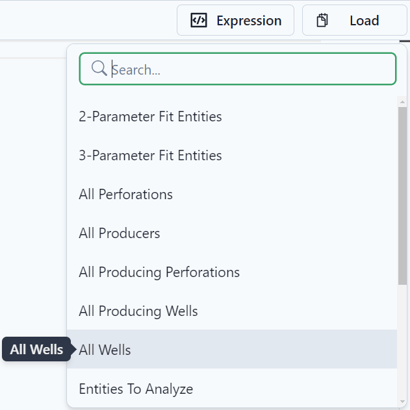
Task: Click the magnifying glass search icon
Action: [99, 68]
